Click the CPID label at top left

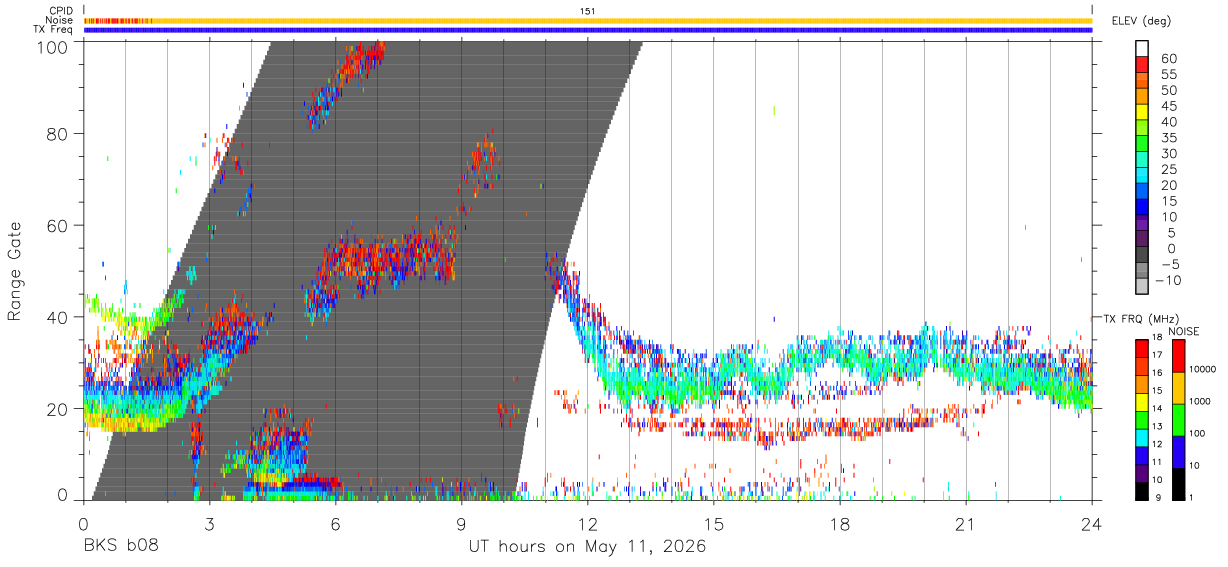(60, 11)
